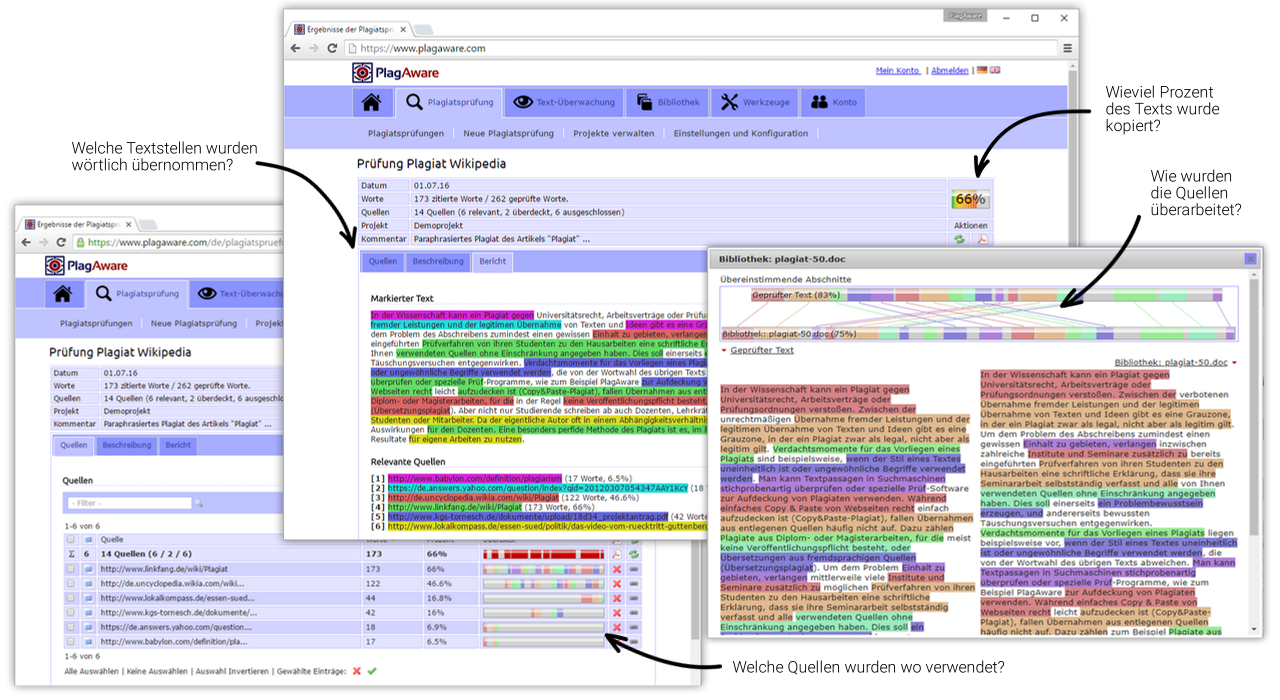Screen dimensions: 1280x700
Task: Click link icon of kgs-tornesch.de row
Action: [x=634, y=613]
